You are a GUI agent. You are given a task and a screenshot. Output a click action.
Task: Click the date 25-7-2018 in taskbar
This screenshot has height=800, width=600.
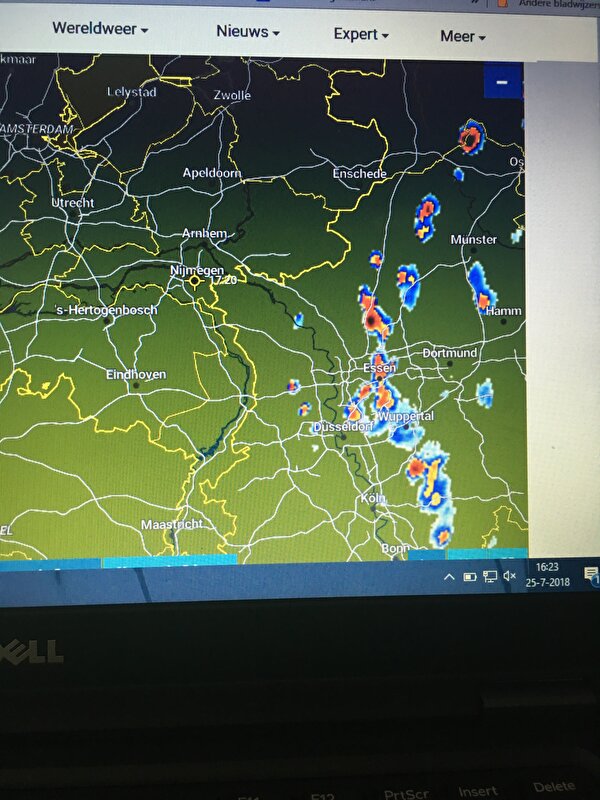547,582
